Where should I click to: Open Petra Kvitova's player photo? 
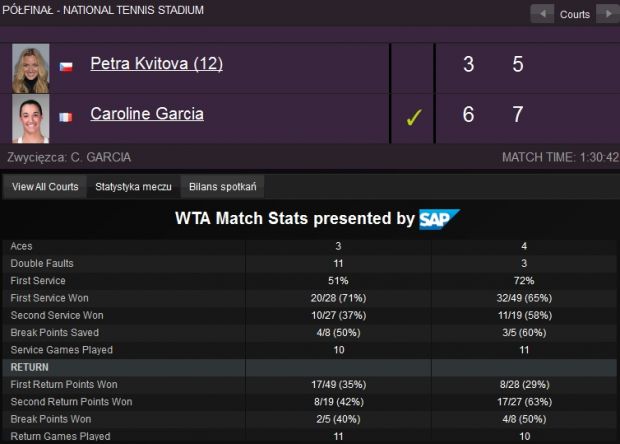tap(31, 68)
